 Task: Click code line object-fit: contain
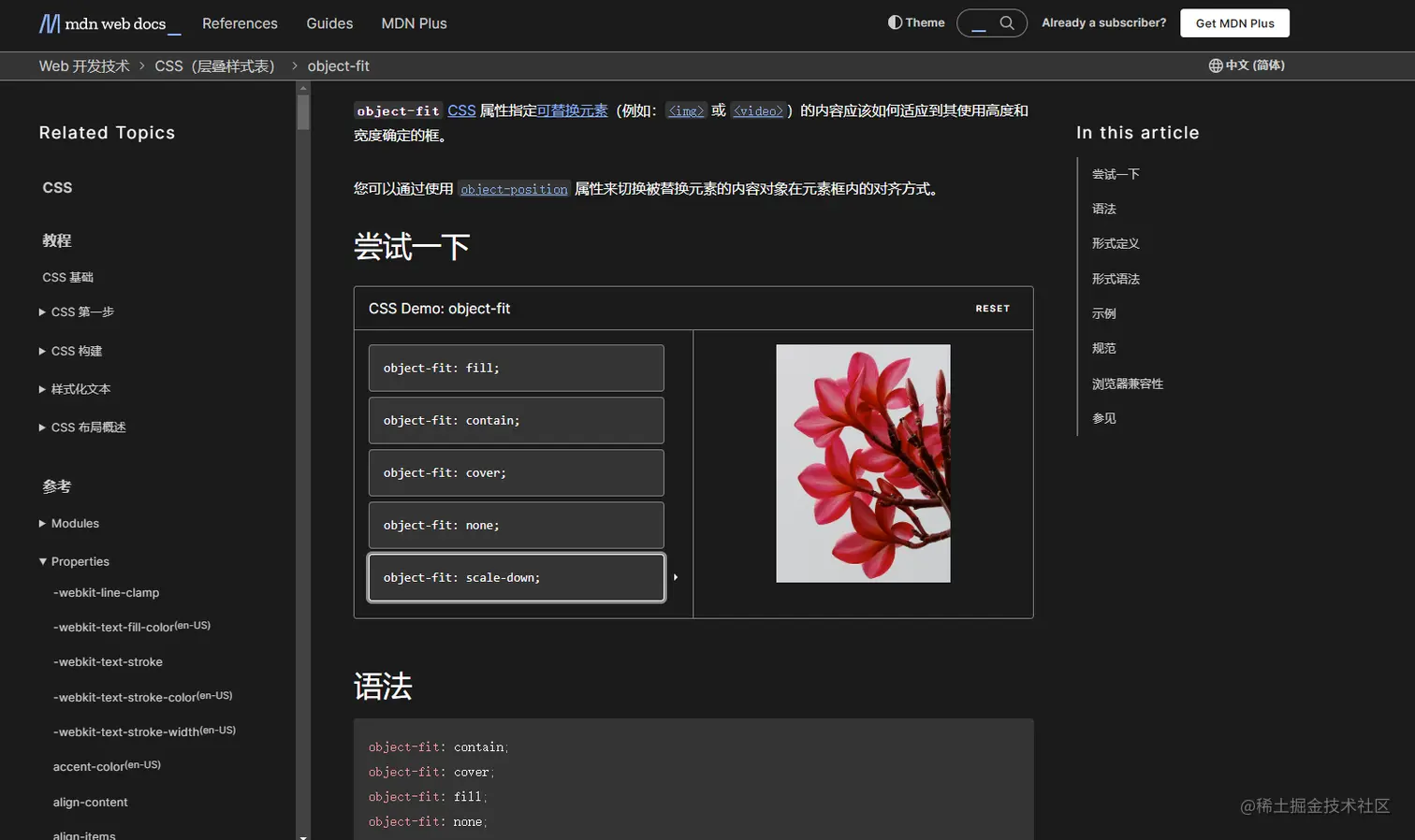coord(438,747)
